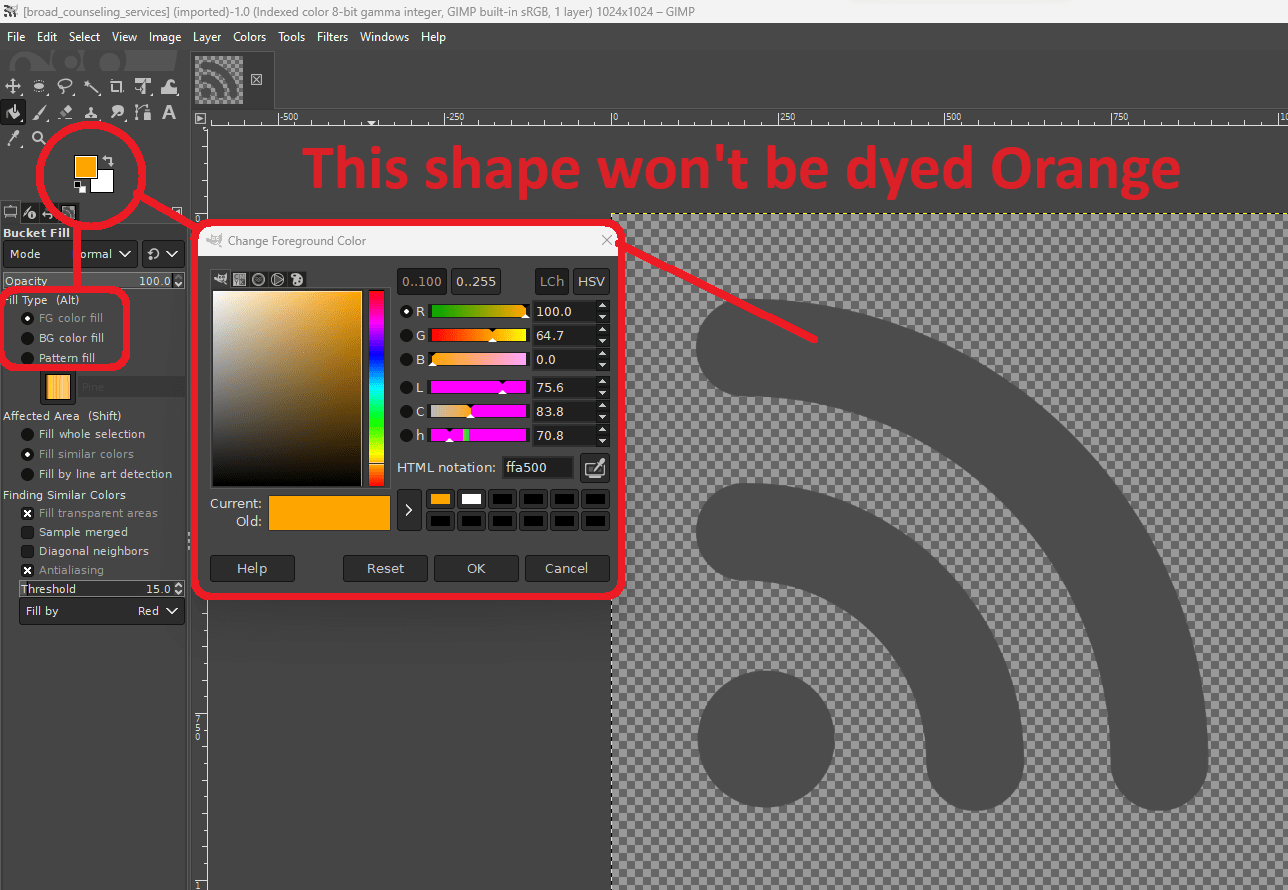The image size is (1288, 890).
Task: Select the Free Select lasso tool
Action: (65, 87)
